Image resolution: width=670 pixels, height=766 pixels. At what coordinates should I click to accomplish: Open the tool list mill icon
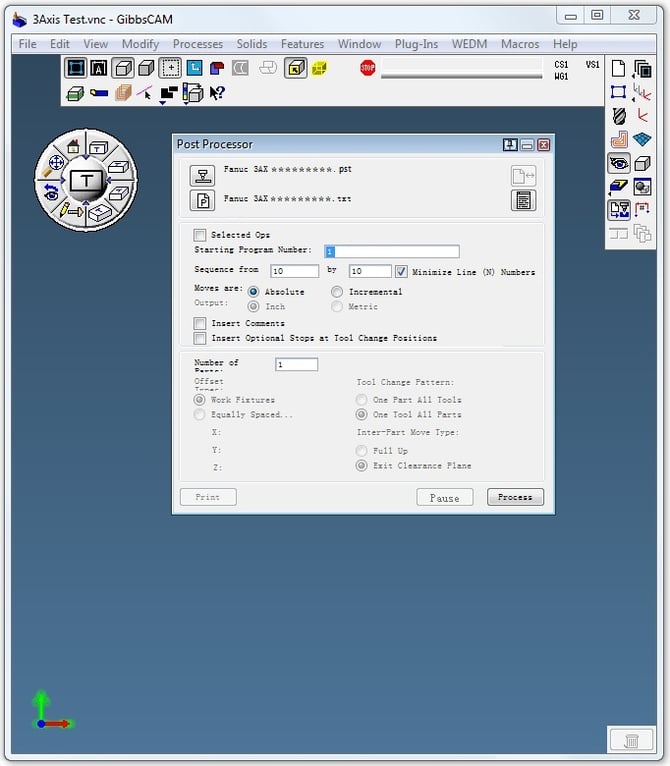pos(619,116)
